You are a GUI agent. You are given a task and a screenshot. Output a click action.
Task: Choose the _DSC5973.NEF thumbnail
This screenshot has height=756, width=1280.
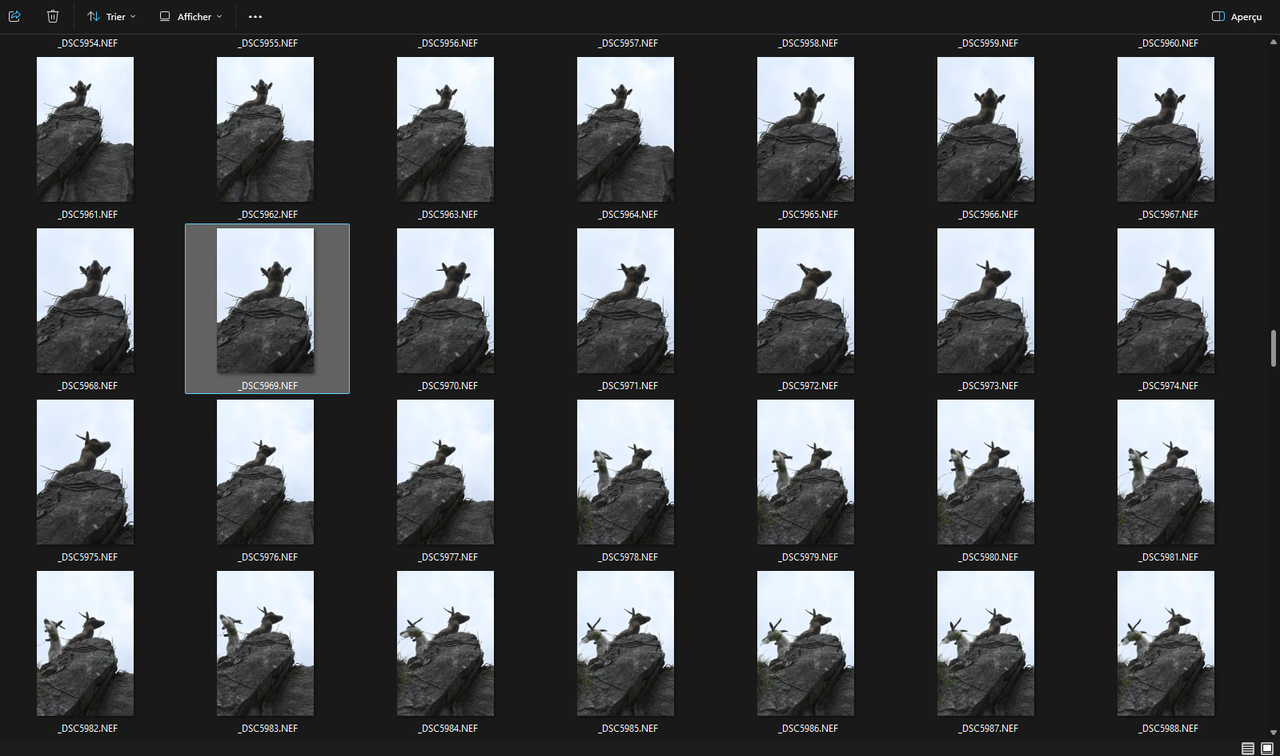click(x=985, y=301)
